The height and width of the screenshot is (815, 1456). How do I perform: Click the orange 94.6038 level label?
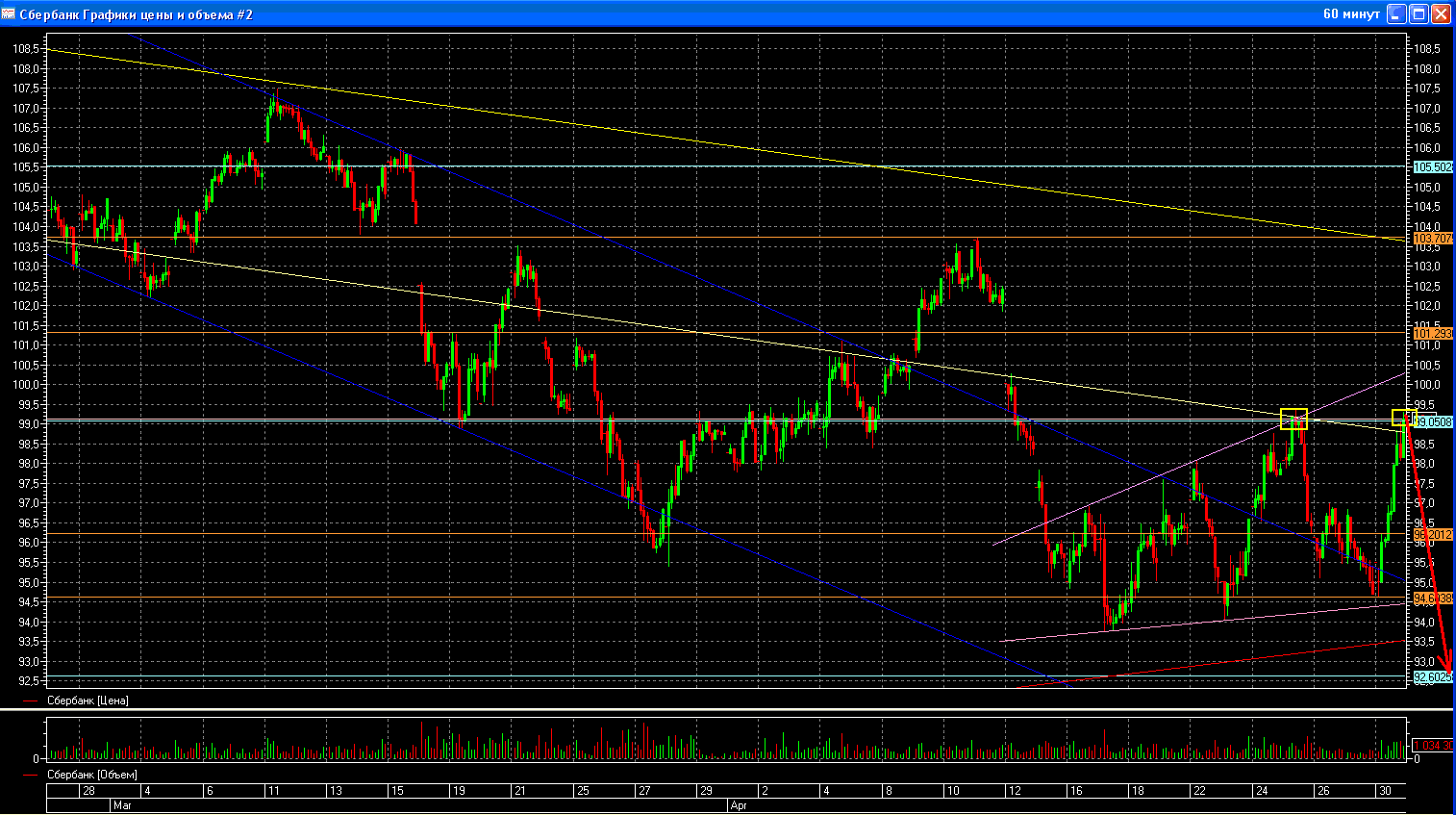point(1432,599)
